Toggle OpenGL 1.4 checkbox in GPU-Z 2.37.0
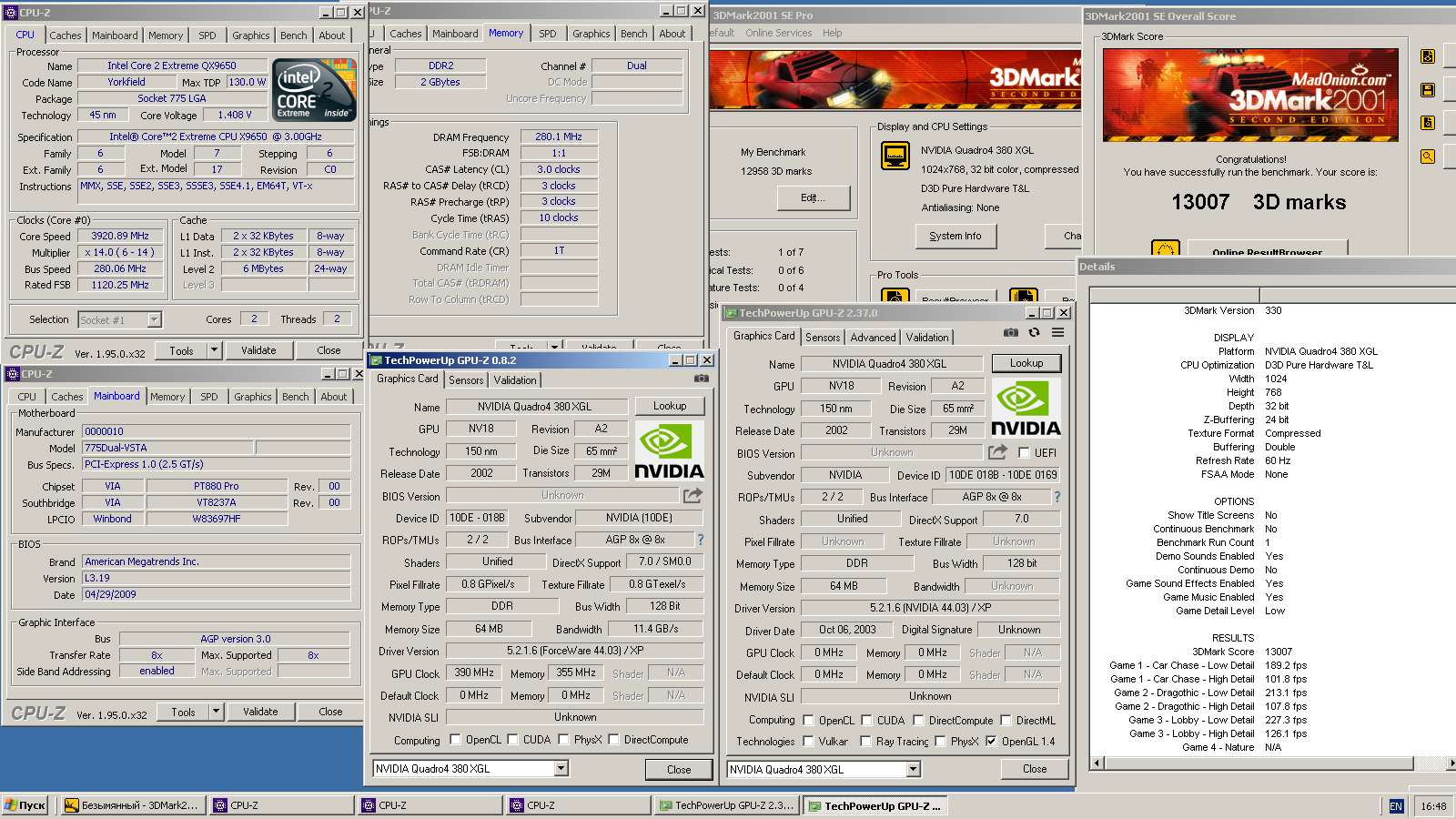Viewport: 1456px width, 819px height. coord(991,741)
